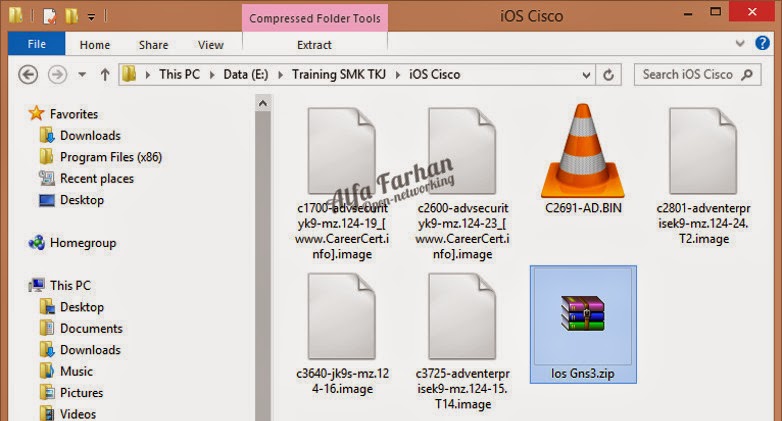
Task: Open address bar history dropdown
Action: click(586, 75)
